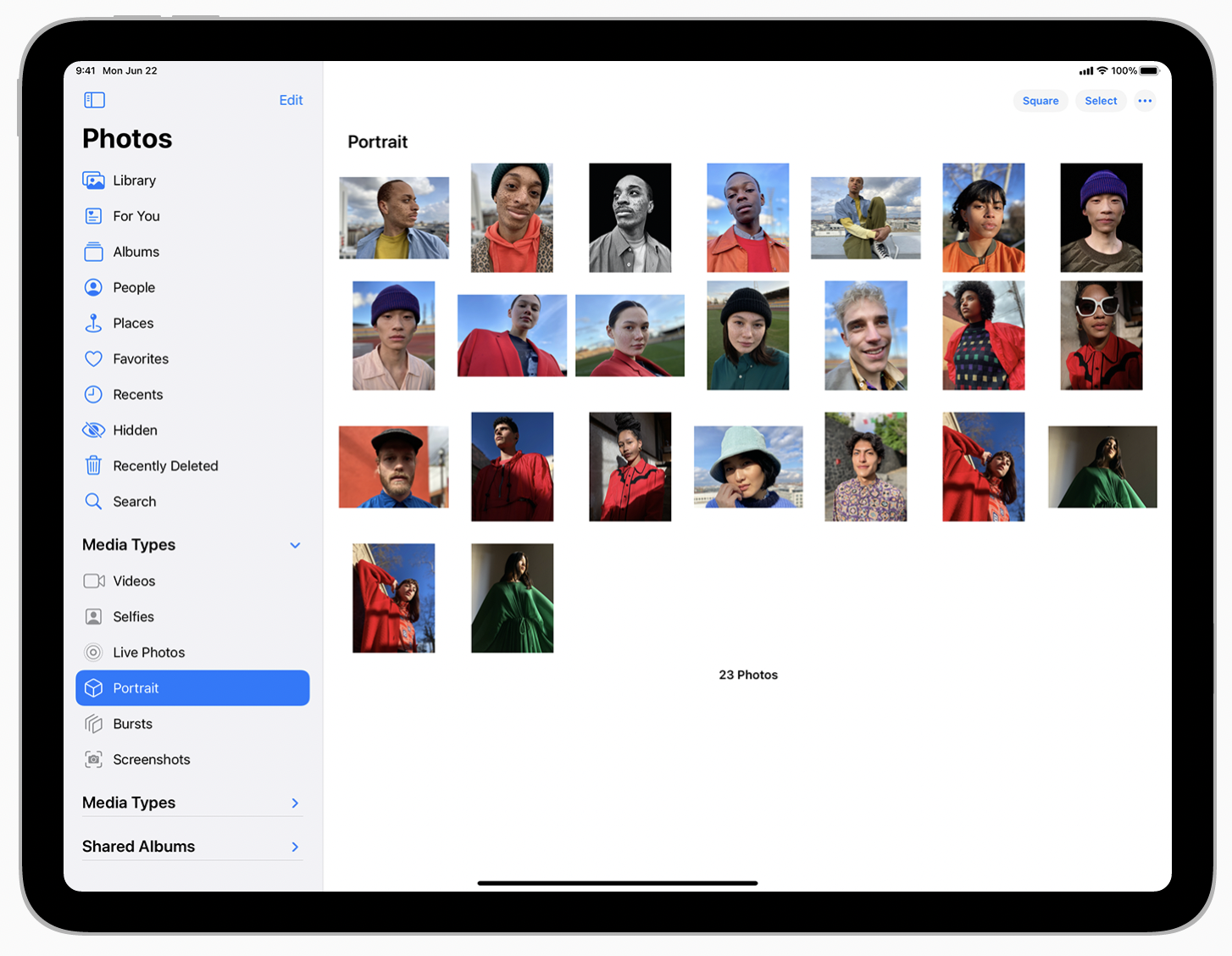The height and width of the screenshot is (956, 1232).
Task: Click the Videos camera icon
Action: click(94, 581)
